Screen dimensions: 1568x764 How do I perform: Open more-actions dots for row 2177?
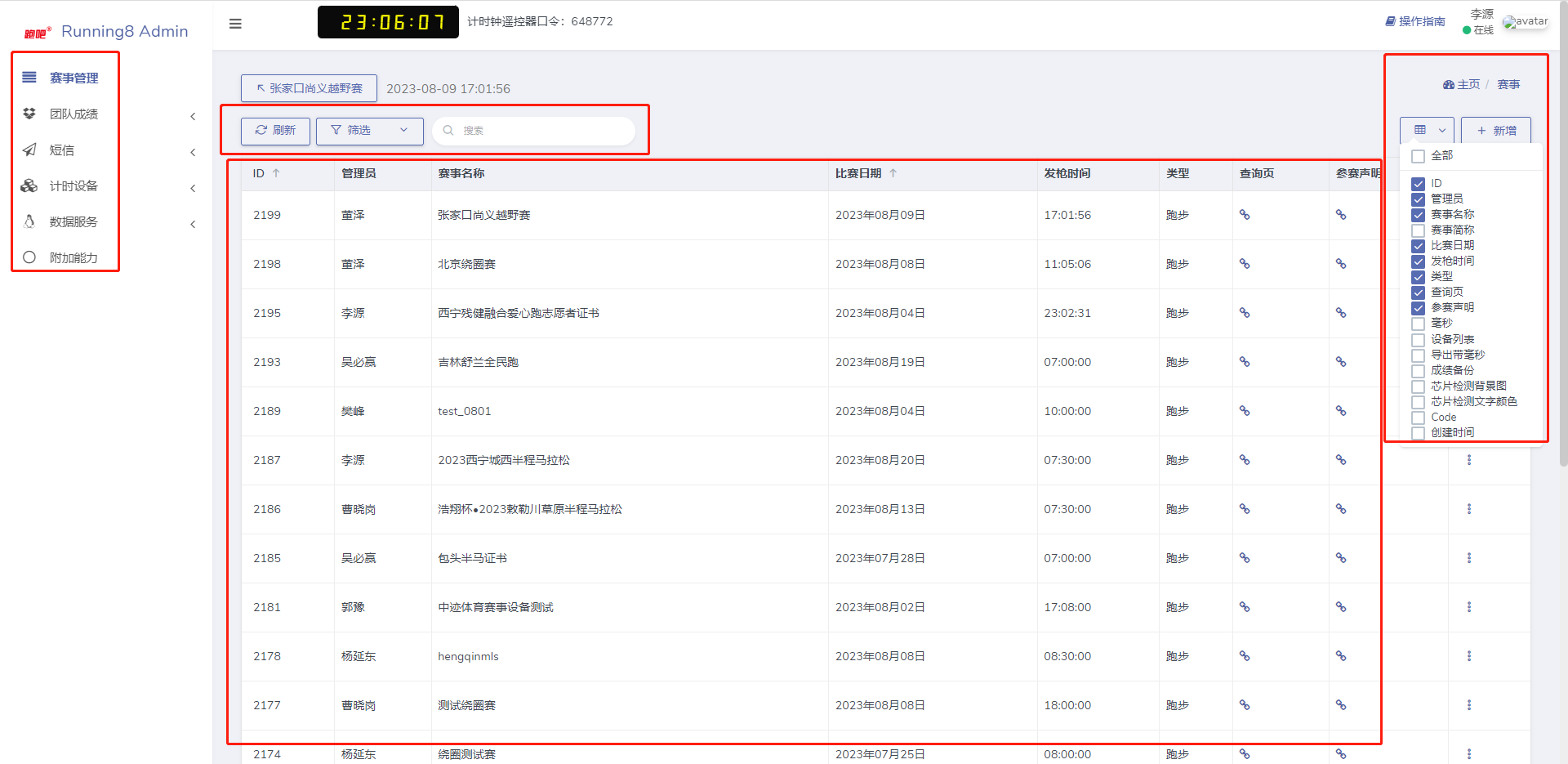[1469, 705]
